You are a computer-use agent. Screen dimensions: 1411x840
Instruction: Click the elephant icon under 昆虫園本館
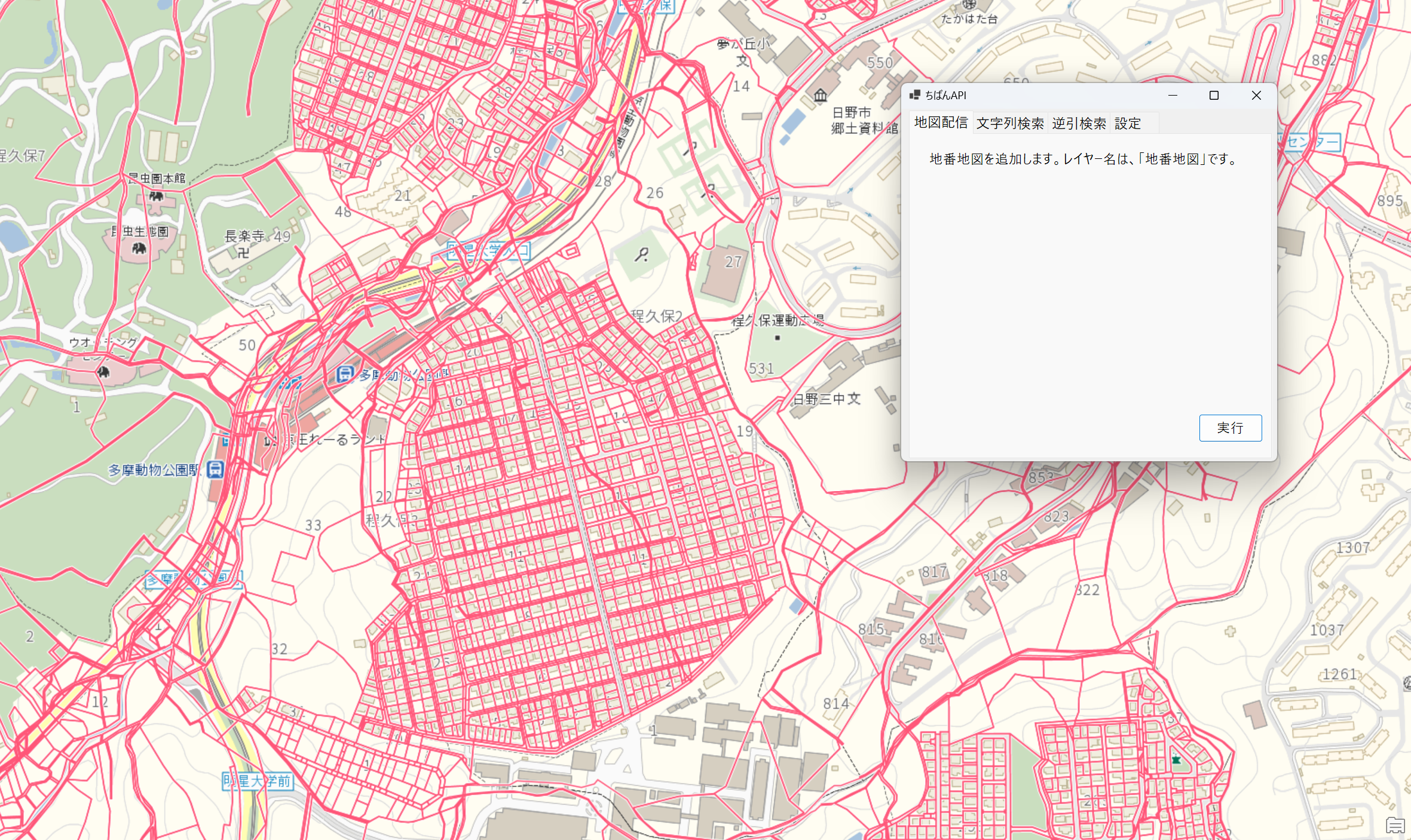tap(157, 196)
